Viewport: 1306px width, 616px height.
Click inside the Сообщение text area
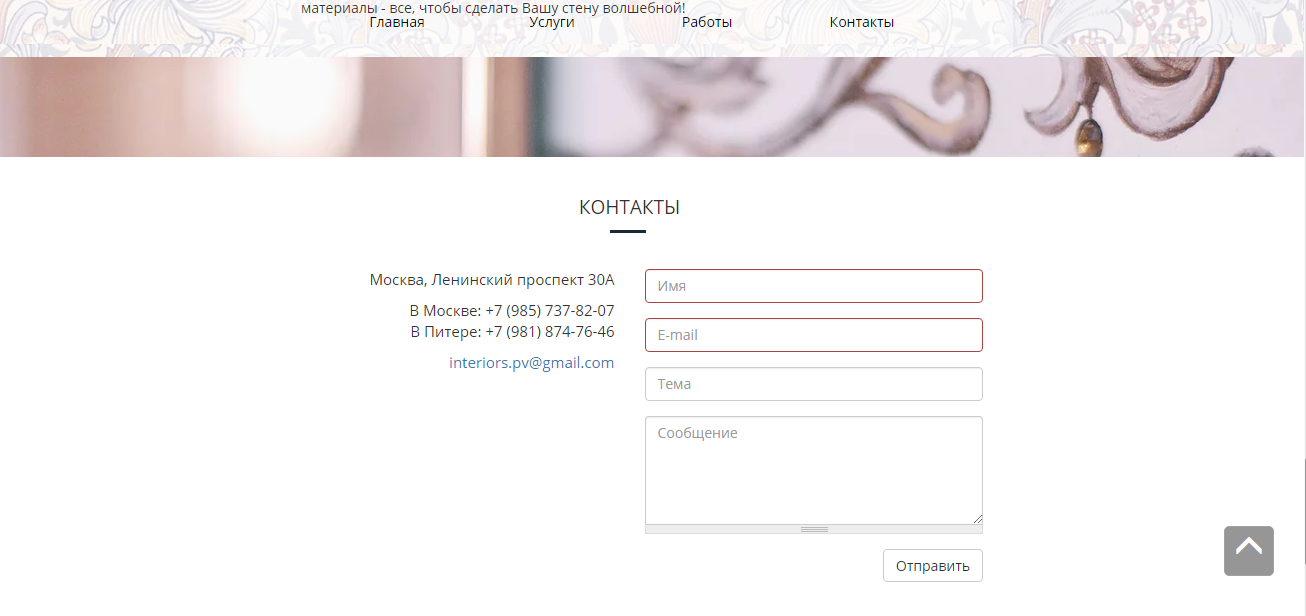point(813,470)
